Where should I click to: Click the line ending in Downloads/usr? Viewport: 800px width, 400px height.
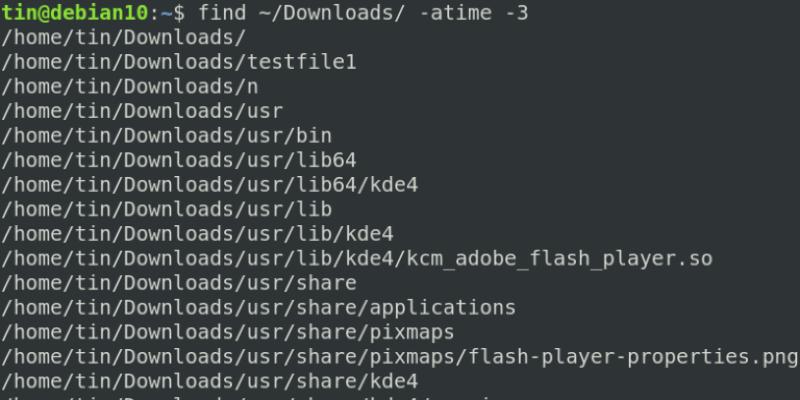pyautogui.click(x=142, y=110)
